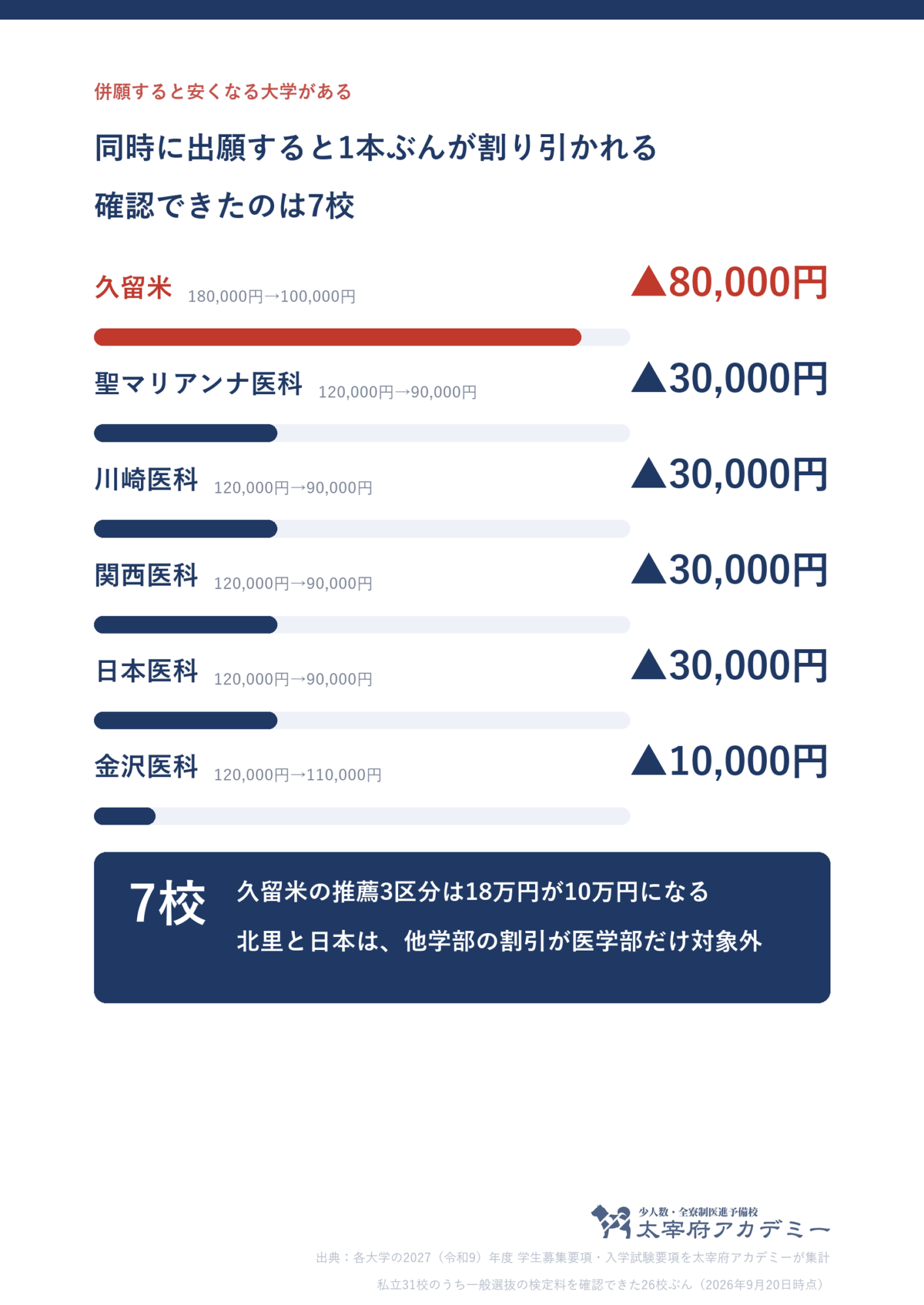Viewport: 924px width, 1305px height.
Task: Click the 180,000円→100,000円 price text
Action: tap(271, 296)
